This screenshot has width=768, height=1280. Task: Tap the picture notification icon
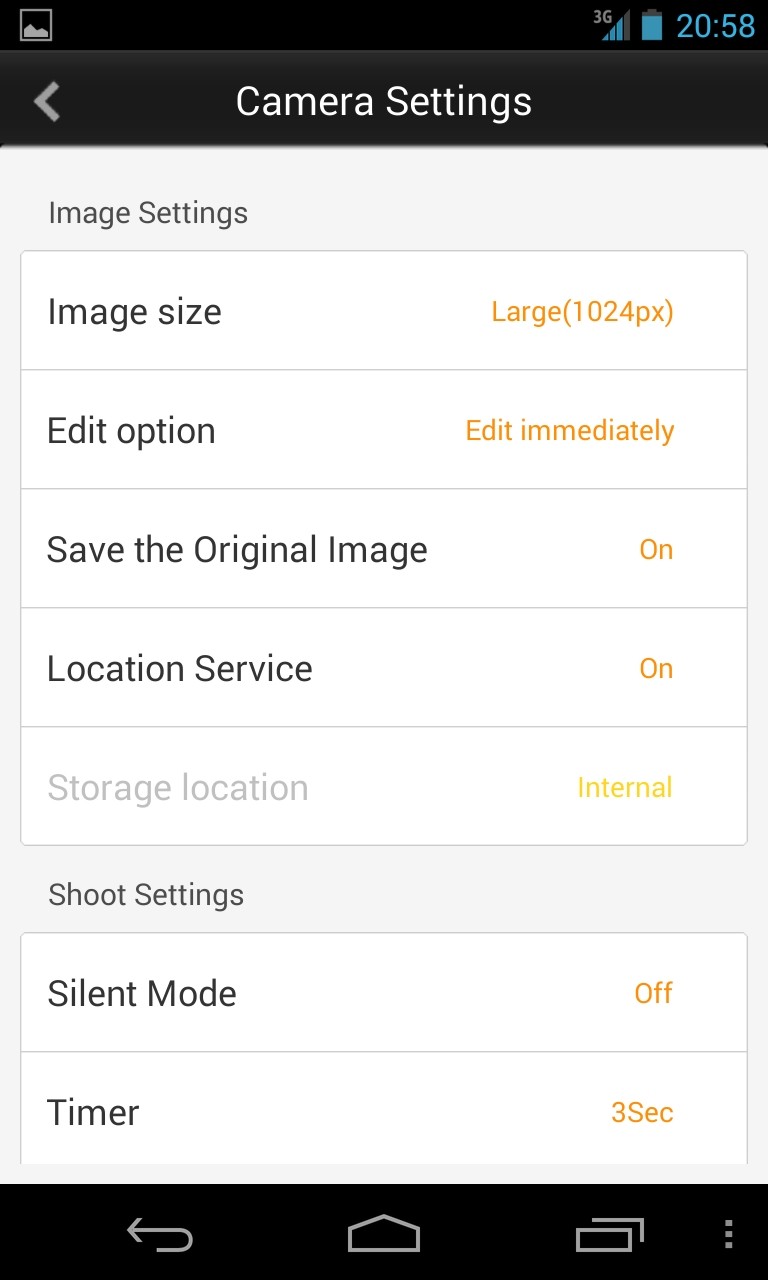pos(36,25)
